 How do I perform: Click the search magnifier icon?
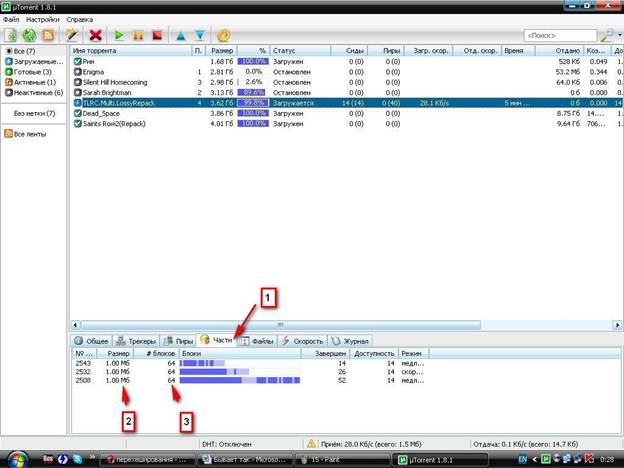click(x=607, y=35)
